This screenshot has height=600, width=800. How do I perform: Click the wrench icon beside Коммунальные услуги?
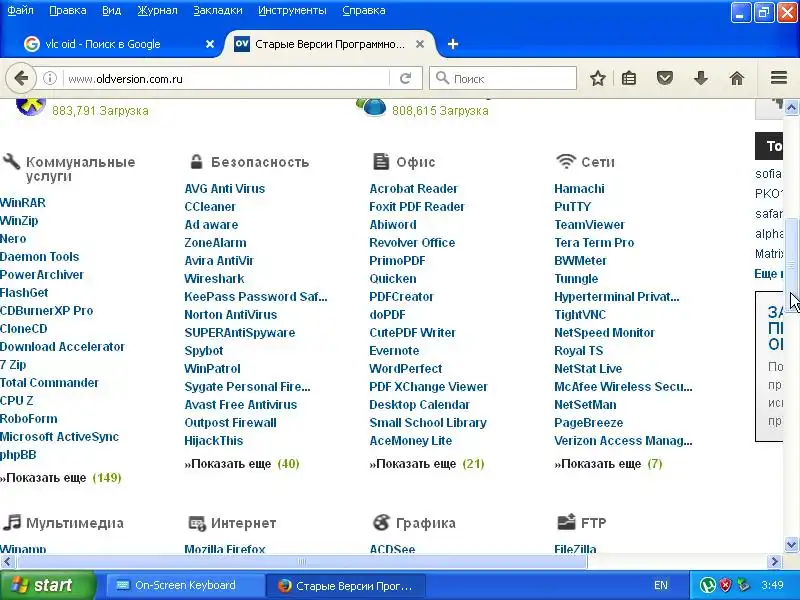pyautogui.click(x=12, y=162)
